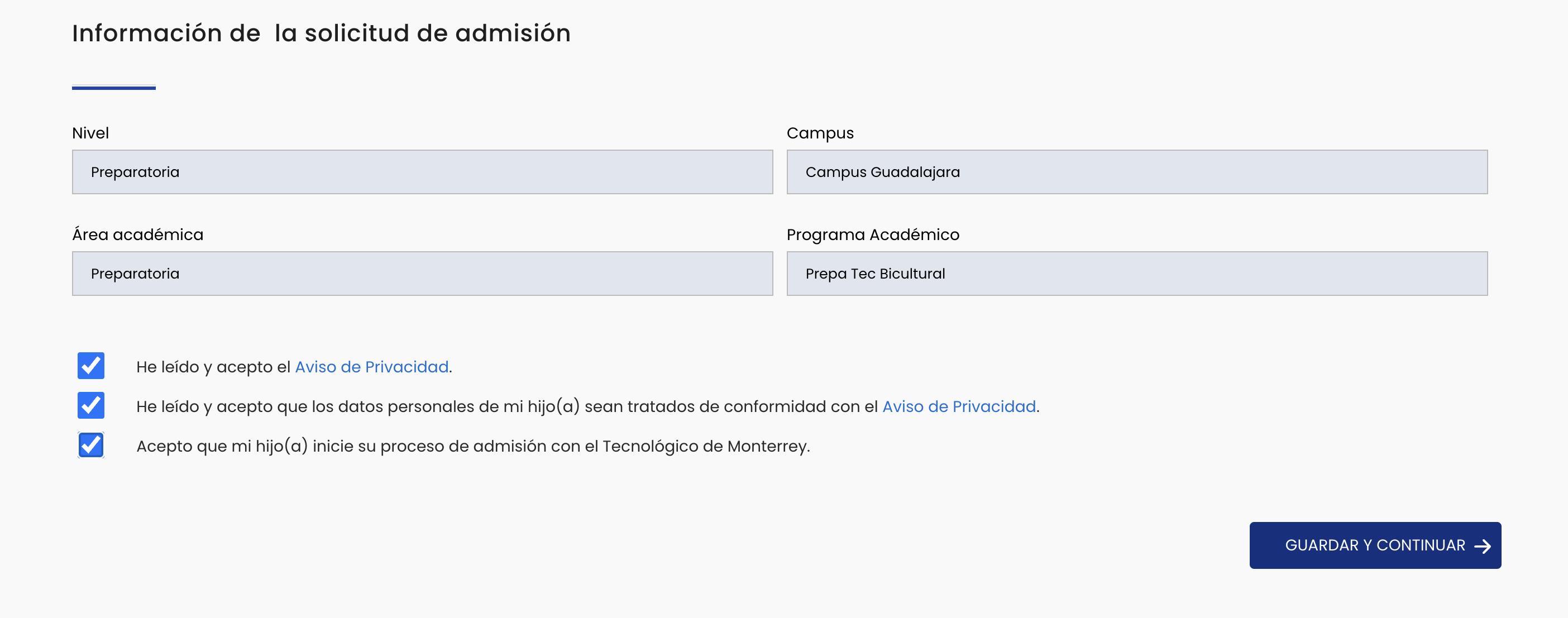Screen dimensions: 1568x618
Task: Open the Nivel field showing Preparatoria
Action: pos(423,172)
